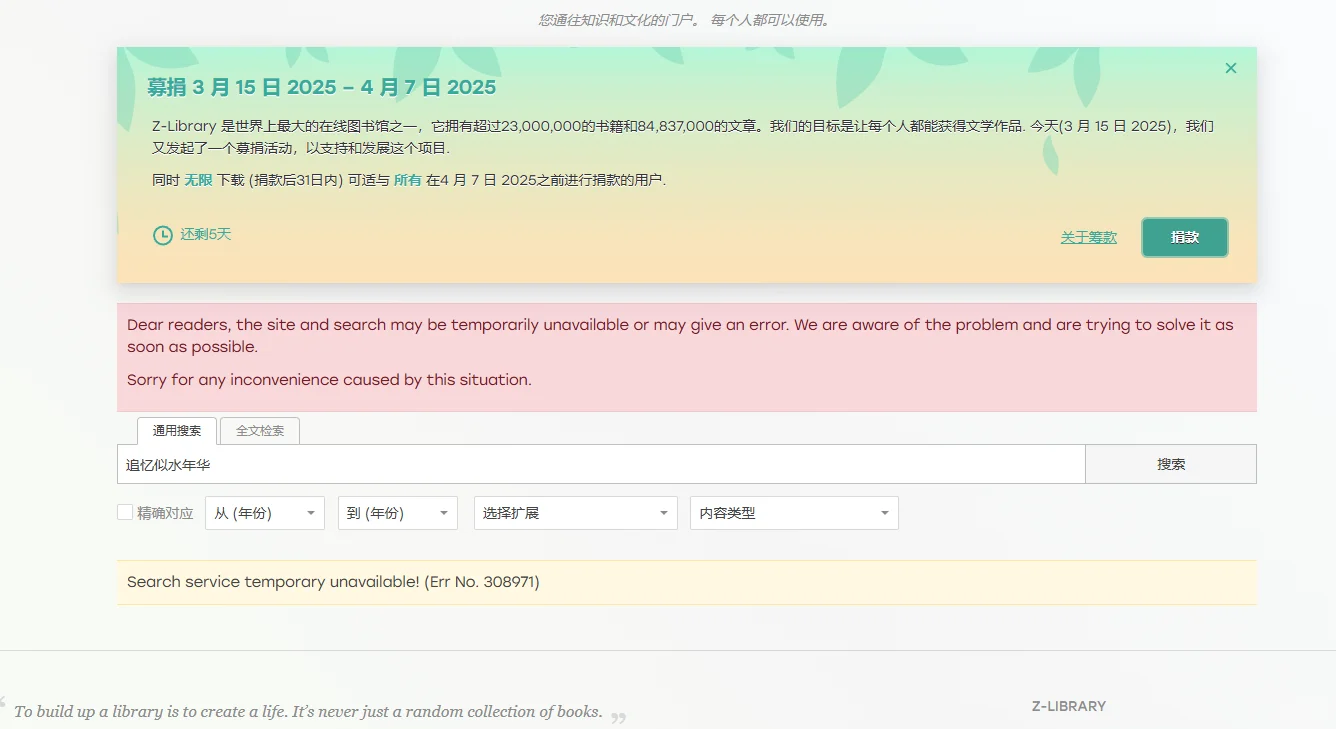Click the 捐款 donate button

(x=1185, y=237)
